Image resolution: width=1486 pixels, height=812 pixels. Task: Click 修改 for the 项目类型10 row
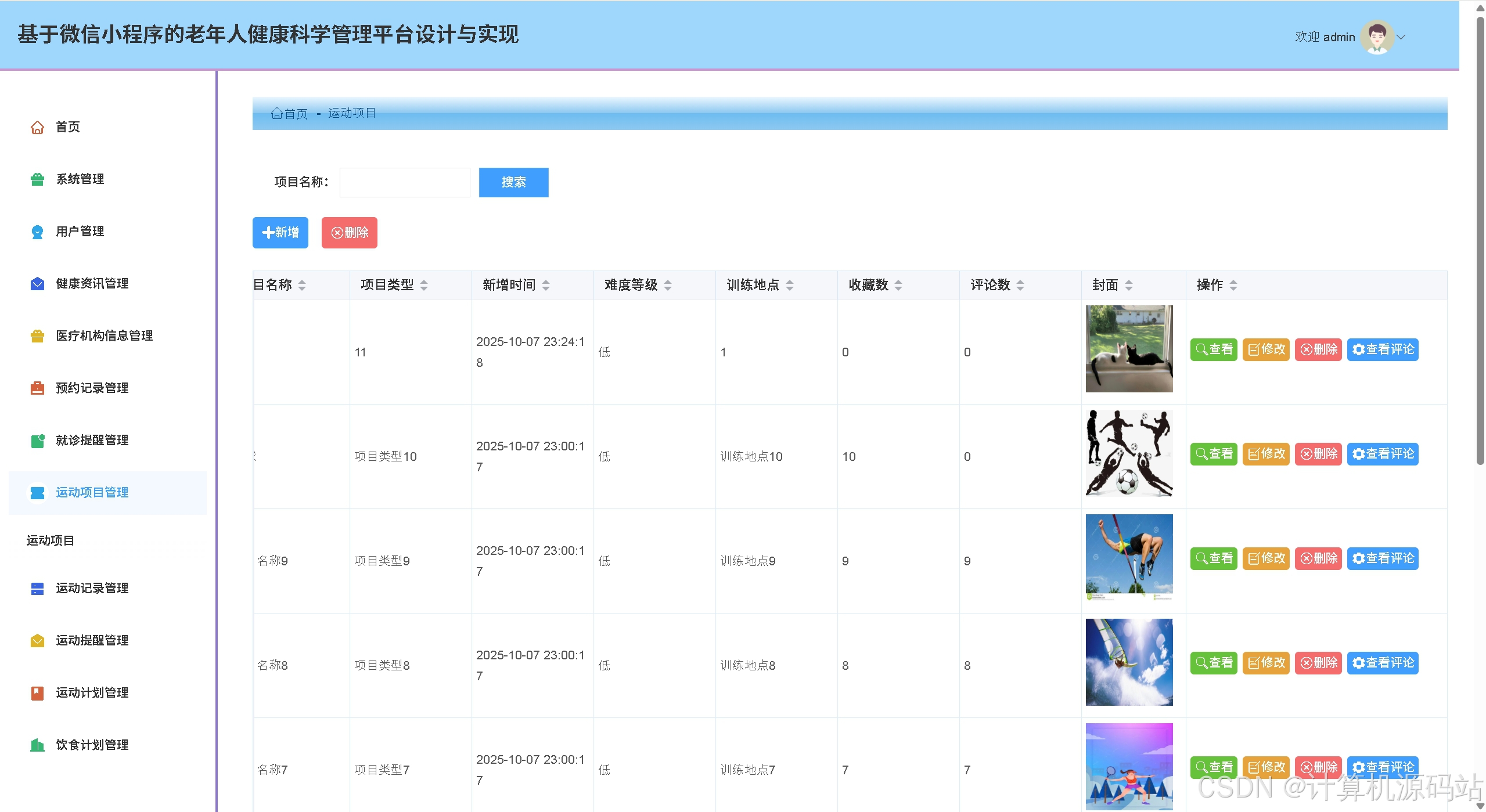[x=1266, y=454]
